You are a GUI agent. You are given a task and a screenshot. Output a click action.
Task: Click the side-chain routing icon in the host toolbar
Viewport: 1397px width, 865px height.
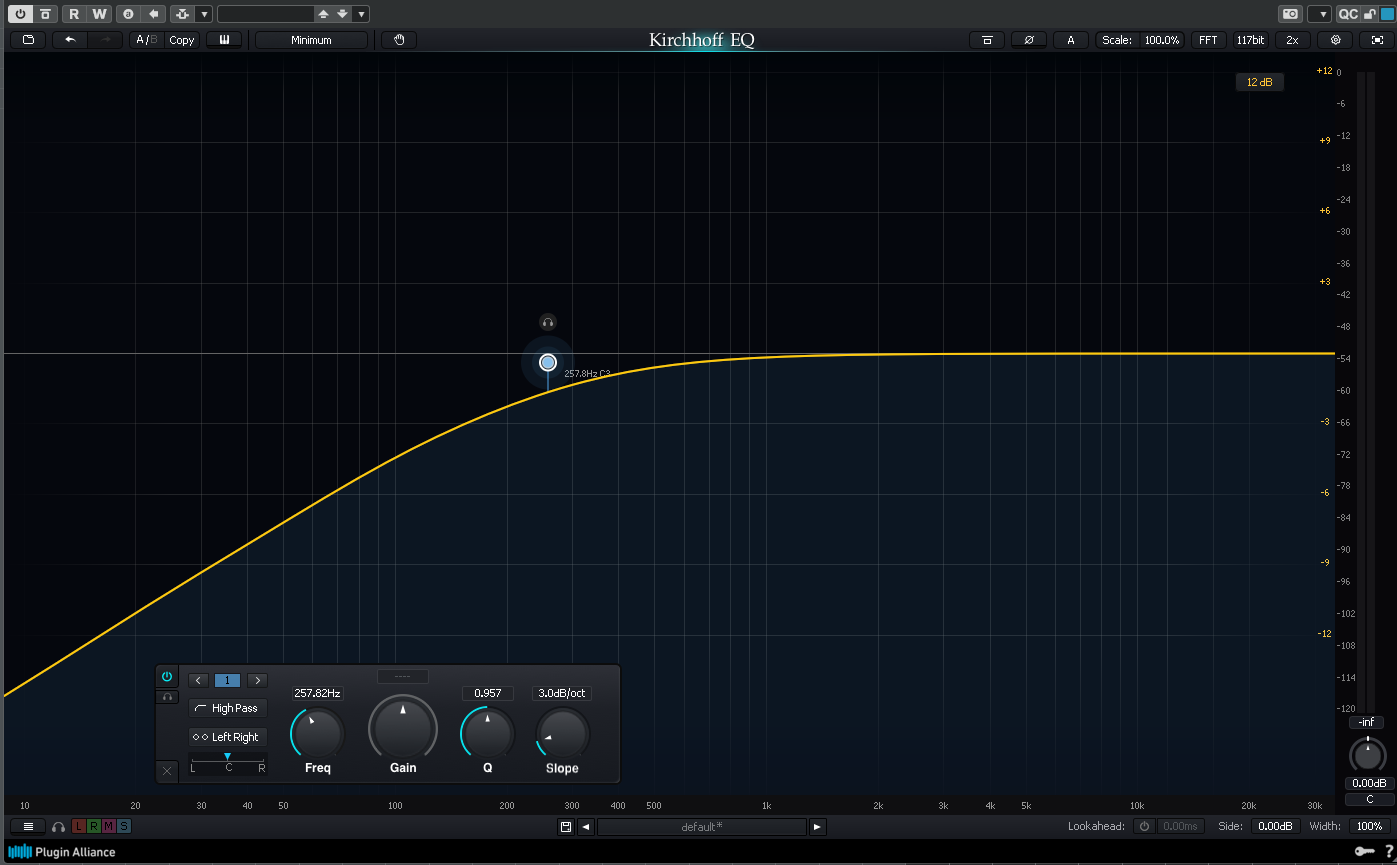tap(181, 14)
